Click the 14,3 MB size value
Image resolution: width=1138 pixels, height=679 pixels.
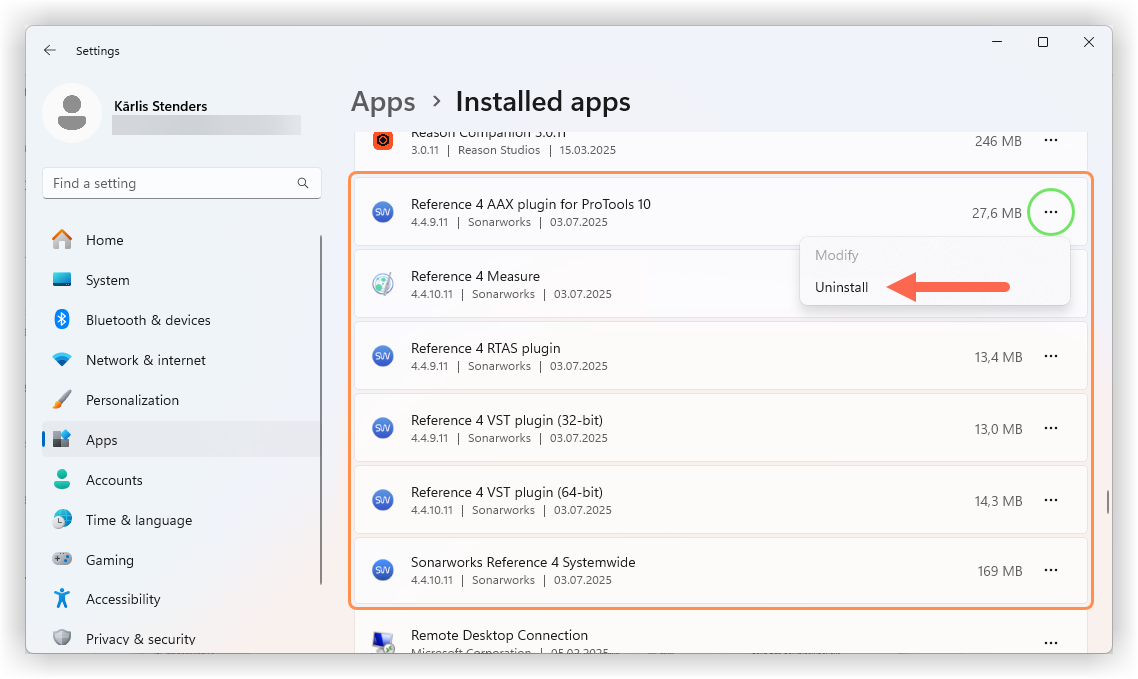coord(998,501)
